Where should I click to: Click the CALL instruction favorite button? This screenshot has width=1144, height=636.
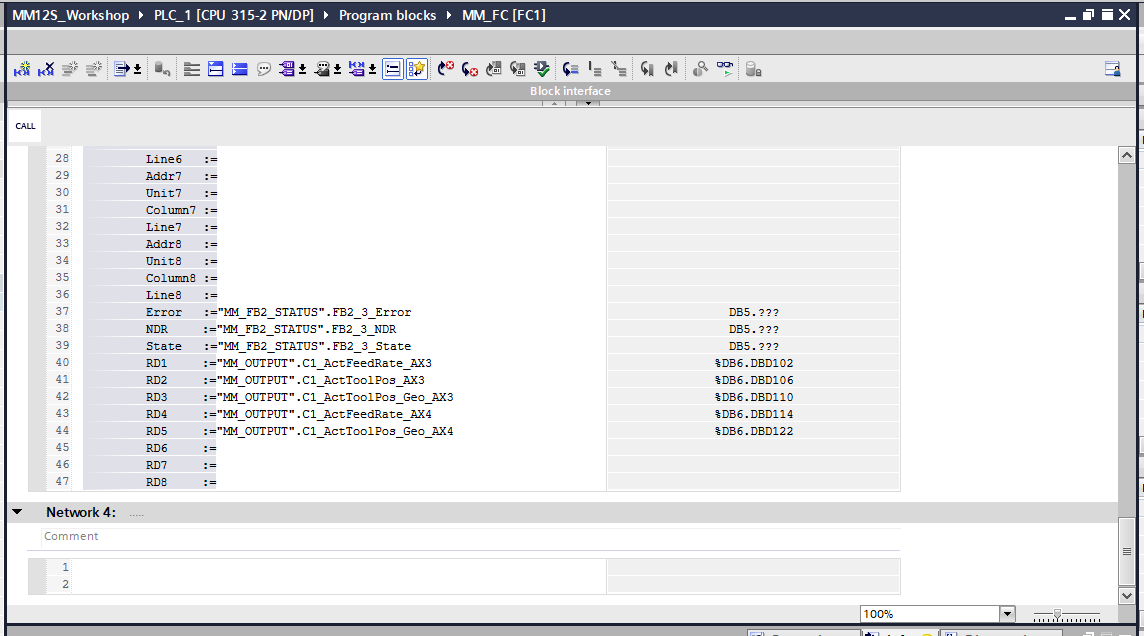click(x=25, y=126)
